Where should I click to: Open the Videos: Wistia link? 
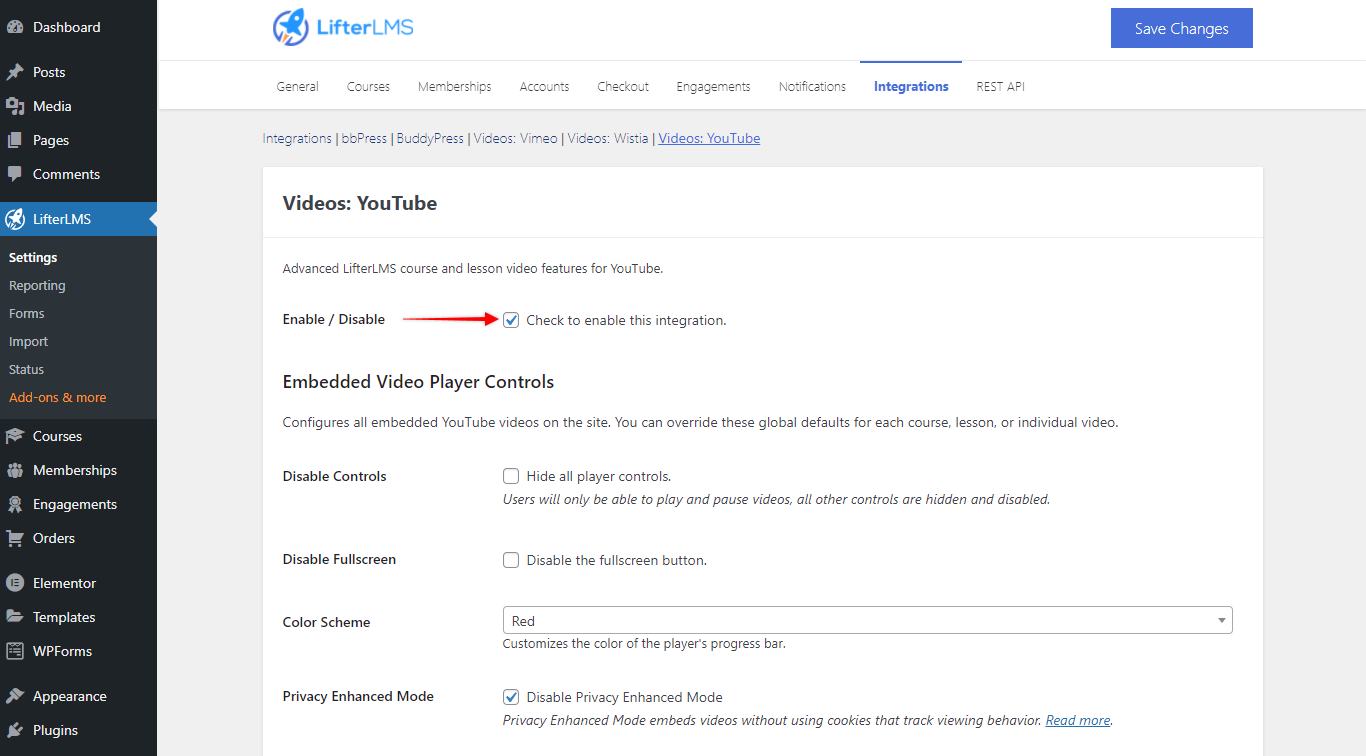[x=608, y=138]
